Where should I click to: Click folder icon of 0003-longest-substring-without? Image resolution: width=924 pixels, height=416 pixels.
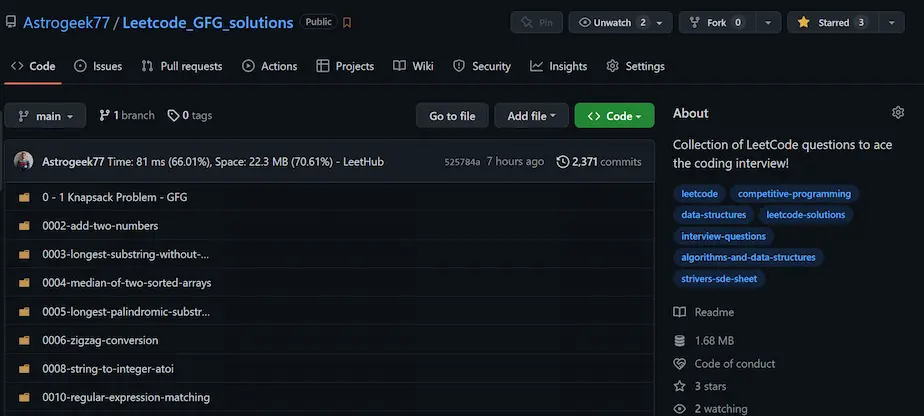24,255
